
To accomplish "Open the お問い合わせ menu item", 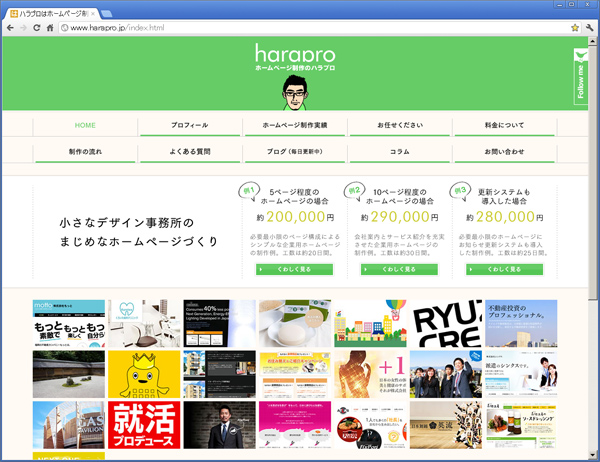I will pos(504,152).
